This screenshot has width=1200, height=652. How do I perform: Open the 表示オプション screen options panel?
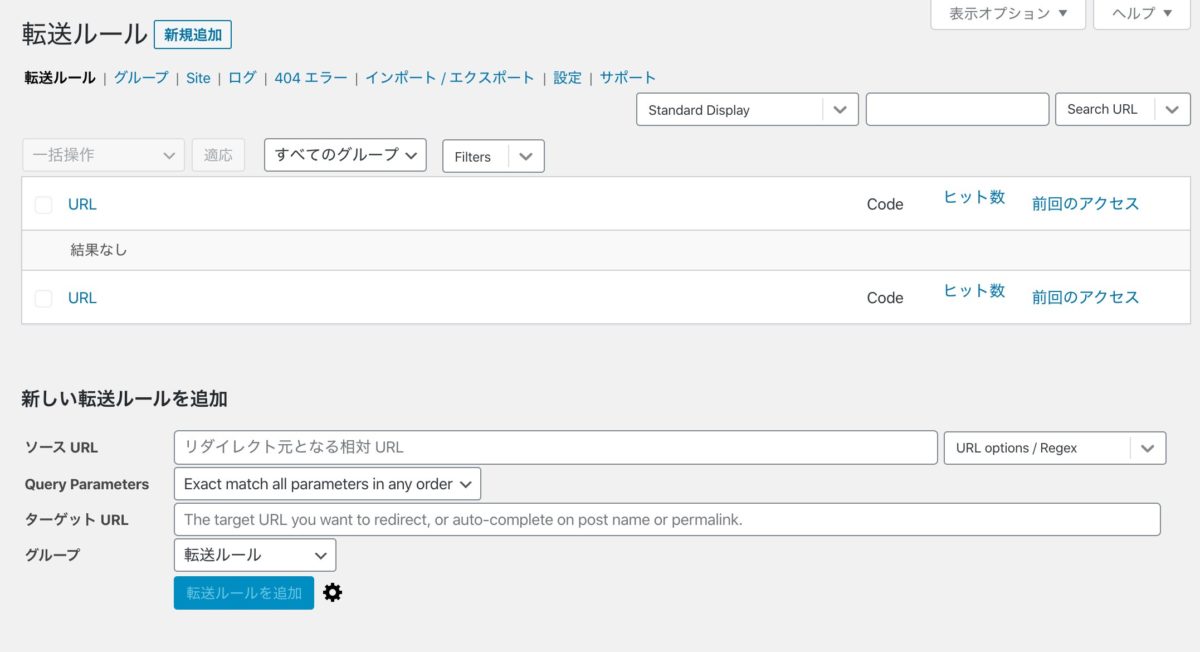[x=1008, y=14]
